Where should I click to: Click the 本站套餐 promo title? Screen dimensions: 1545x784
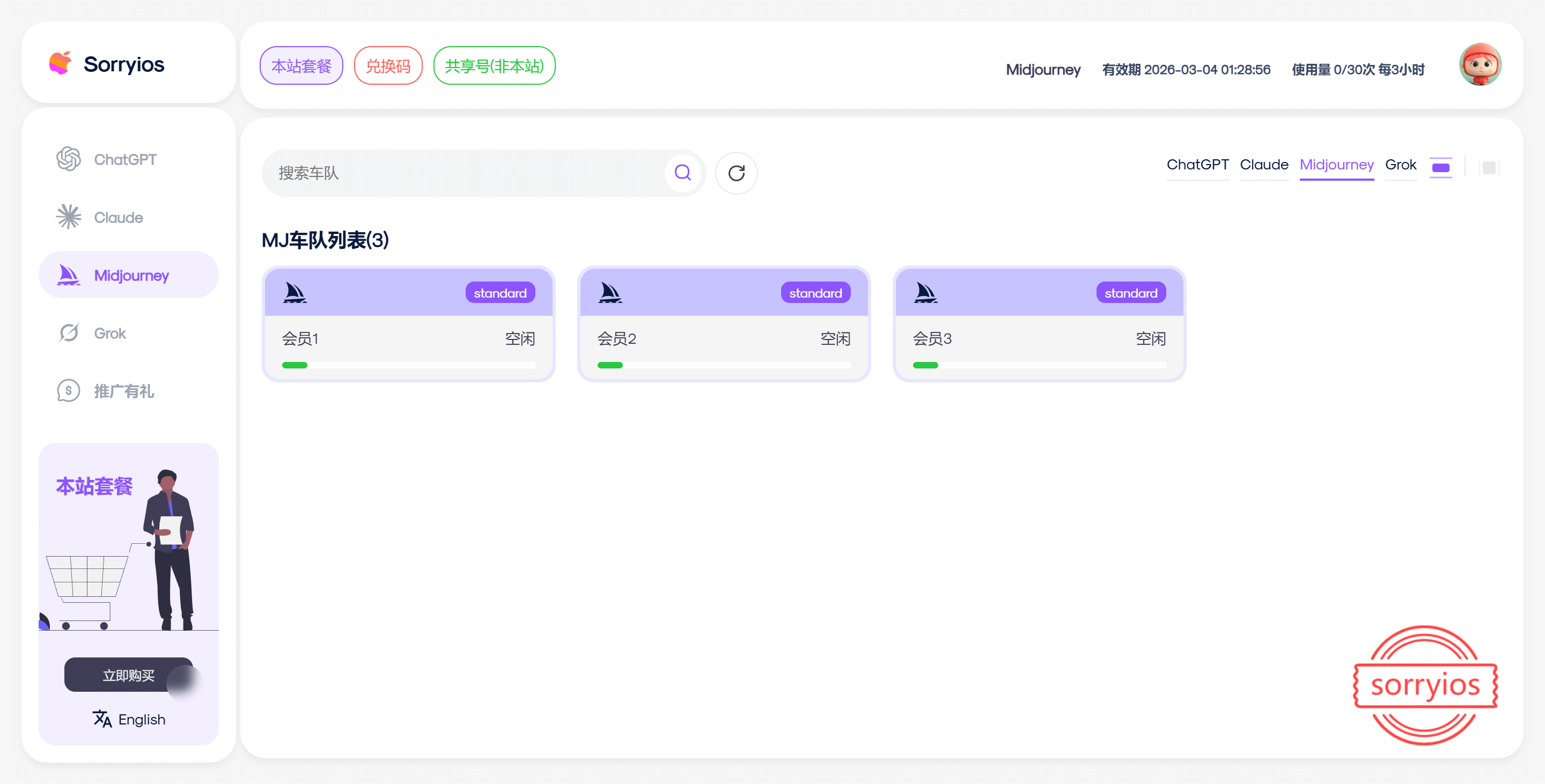(94, 485)
